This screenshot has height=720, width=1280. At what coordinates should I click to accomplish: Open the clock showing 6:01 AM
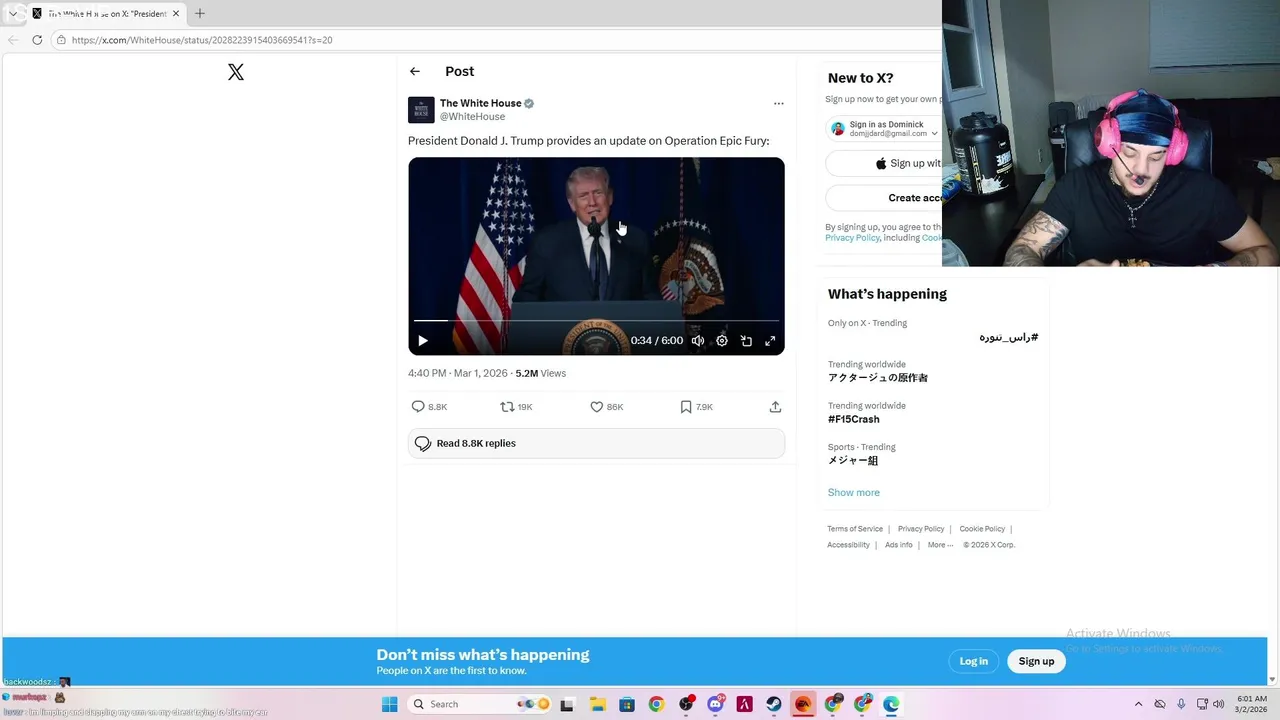click(1251, 704)
